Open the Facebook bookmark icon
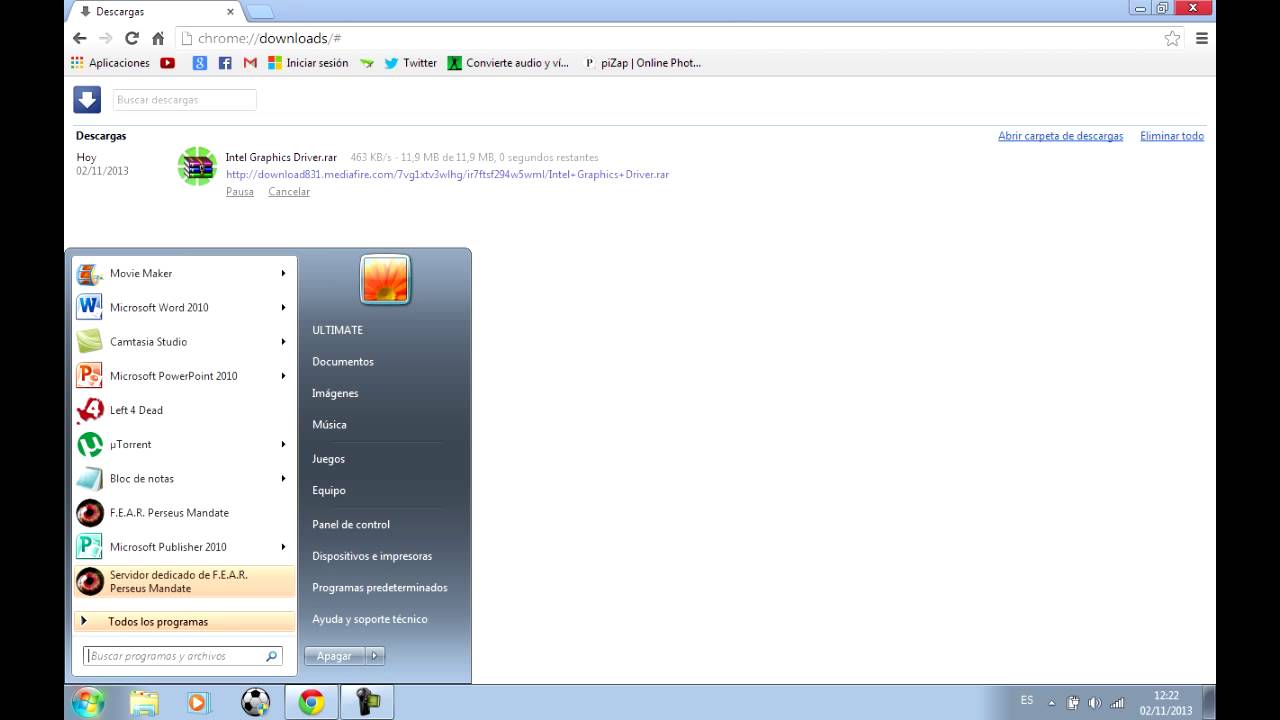The height and width of the screenshot is (720, 1280). (x=225, y=63)
